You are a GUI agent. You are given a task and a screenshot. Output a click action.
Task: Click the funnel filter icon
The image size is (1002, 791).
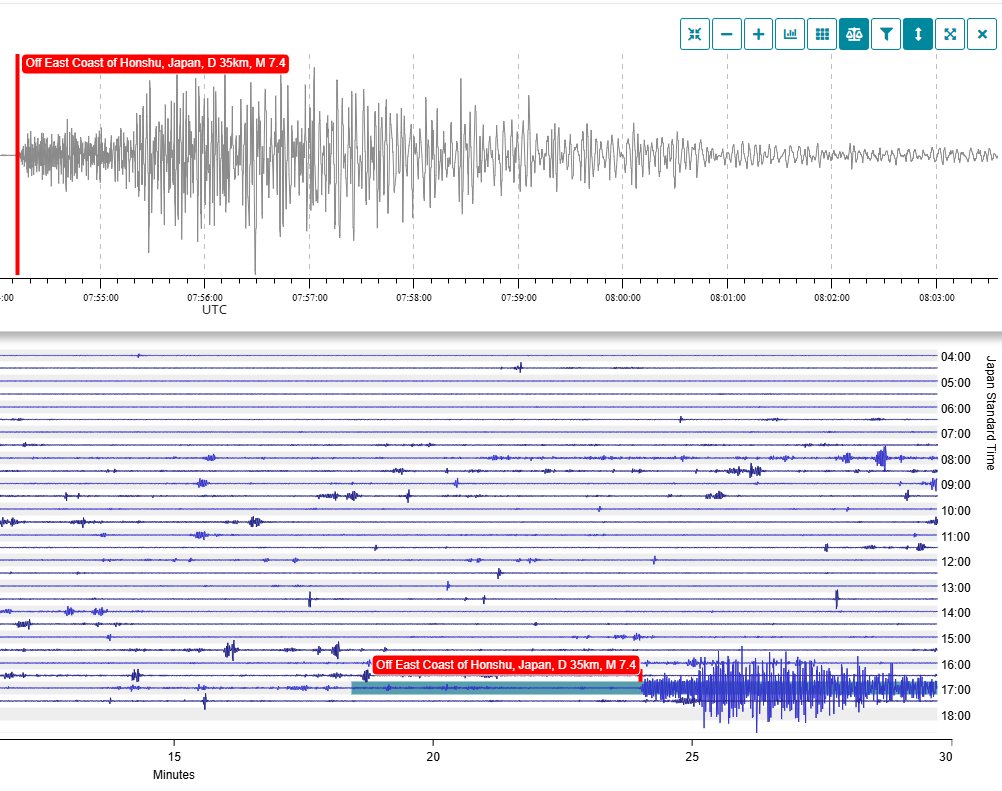[x=886, y=34]
